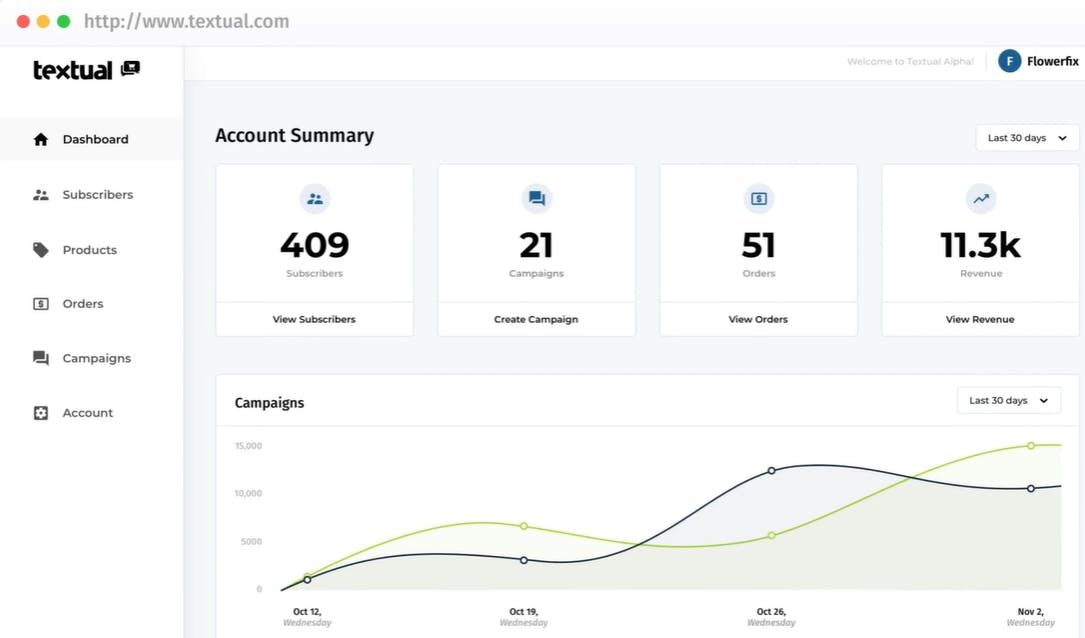Click the Oct 19 axis label

(x=524, y=617)
